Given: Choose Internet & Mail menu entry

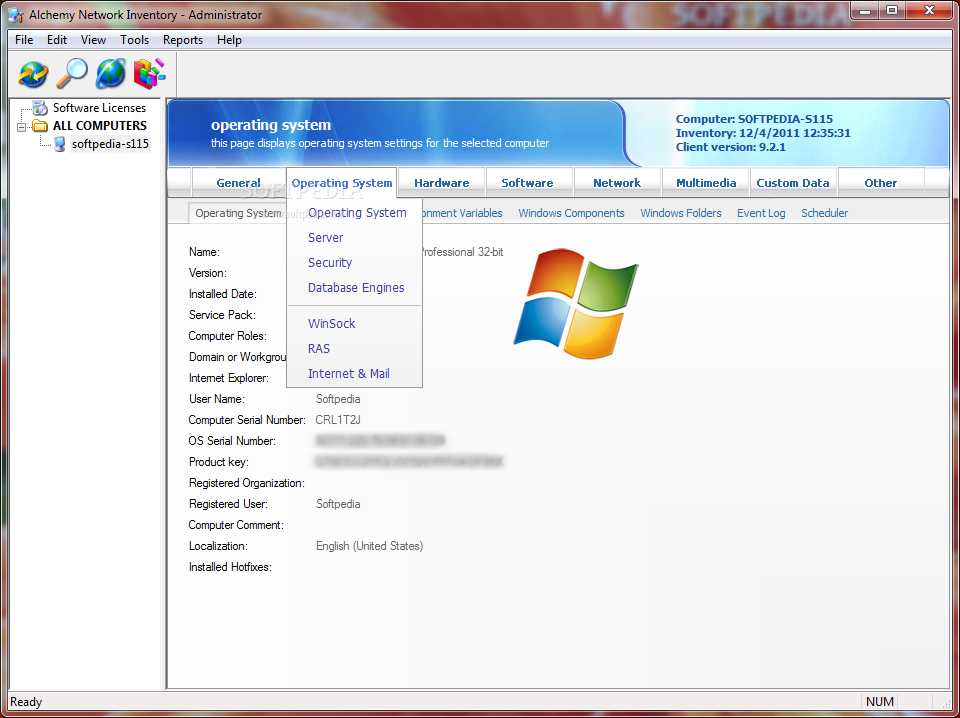Looking at the screenshot, I should pyautogui.click(x=348, y=374).
